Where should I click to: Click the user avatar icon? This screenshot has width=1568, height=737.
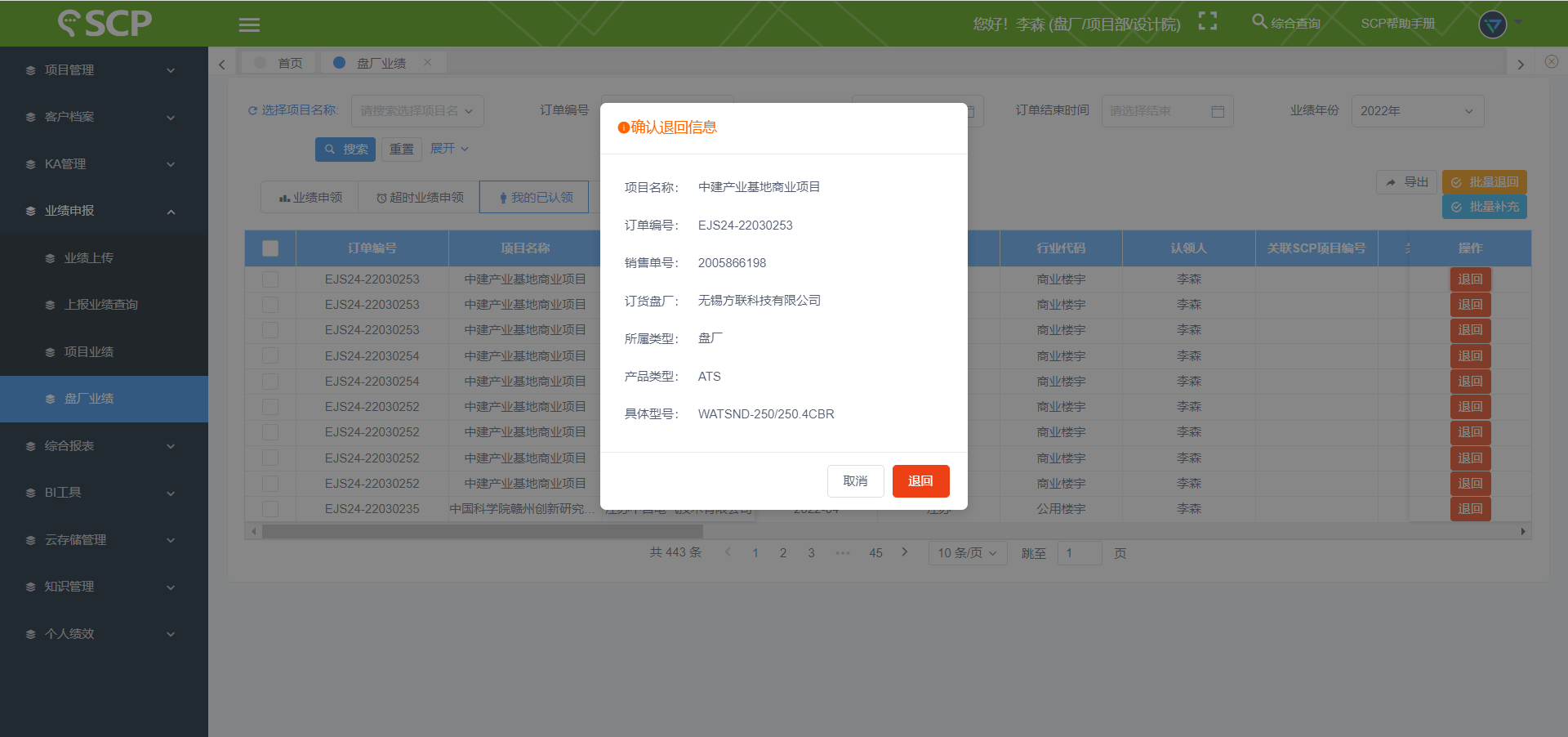click(x=1493, y=24)
